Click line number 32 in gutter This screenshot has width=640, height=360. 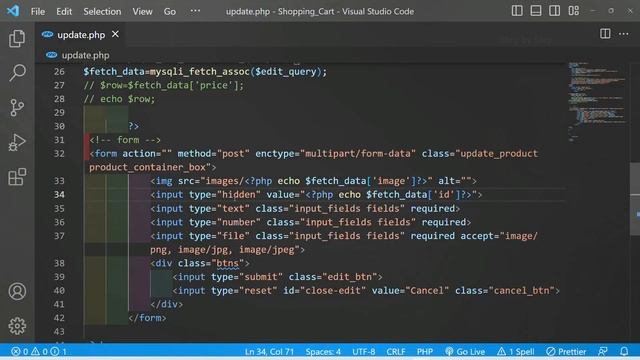click(59, 153)
